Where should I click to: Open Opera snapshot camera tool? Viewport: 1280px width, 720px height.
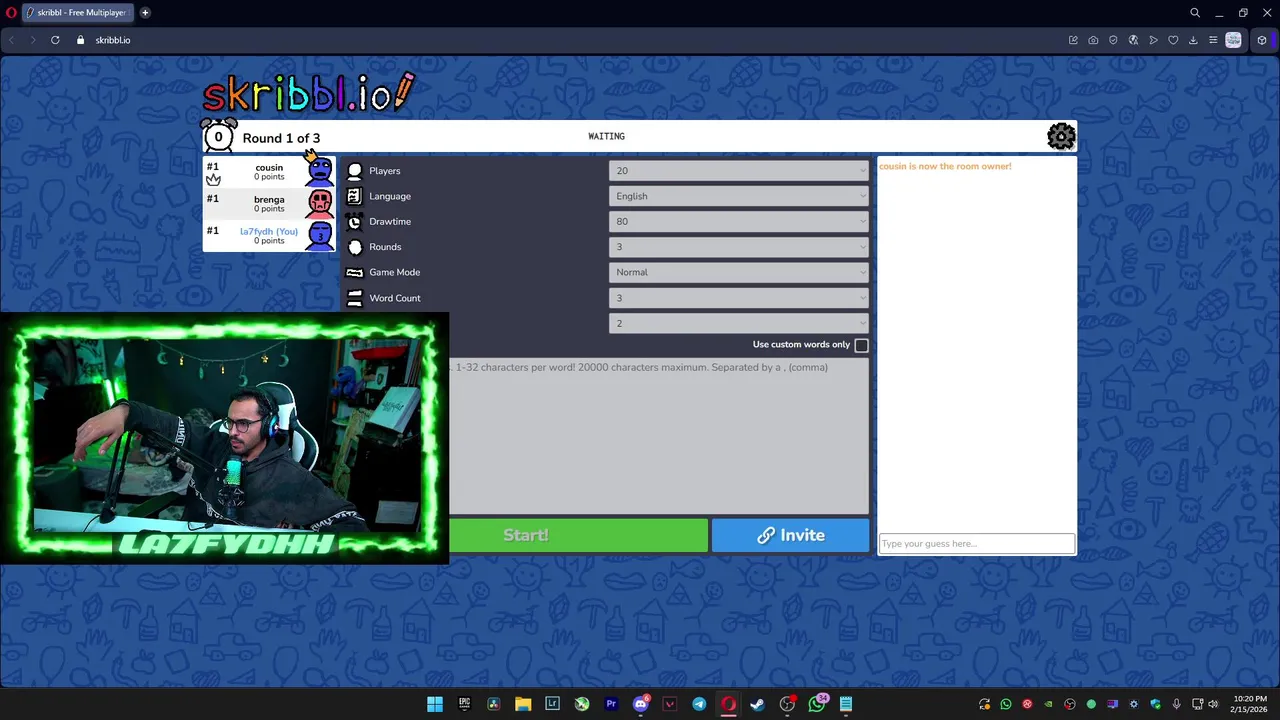pyautogui.click(x=1093, y=40)
